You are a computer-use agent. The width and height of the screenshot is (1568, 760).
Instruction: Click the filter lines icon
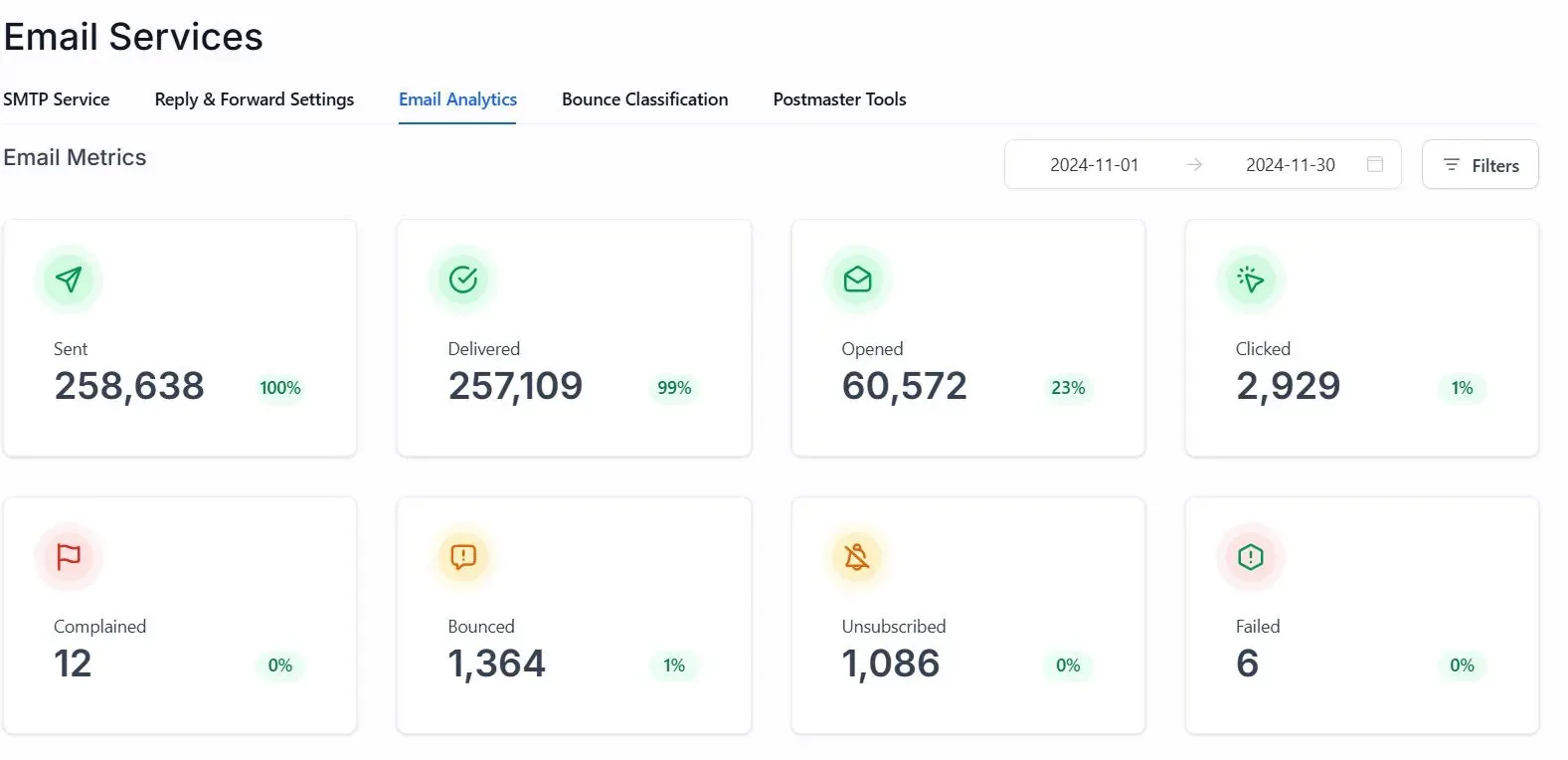1452,165
